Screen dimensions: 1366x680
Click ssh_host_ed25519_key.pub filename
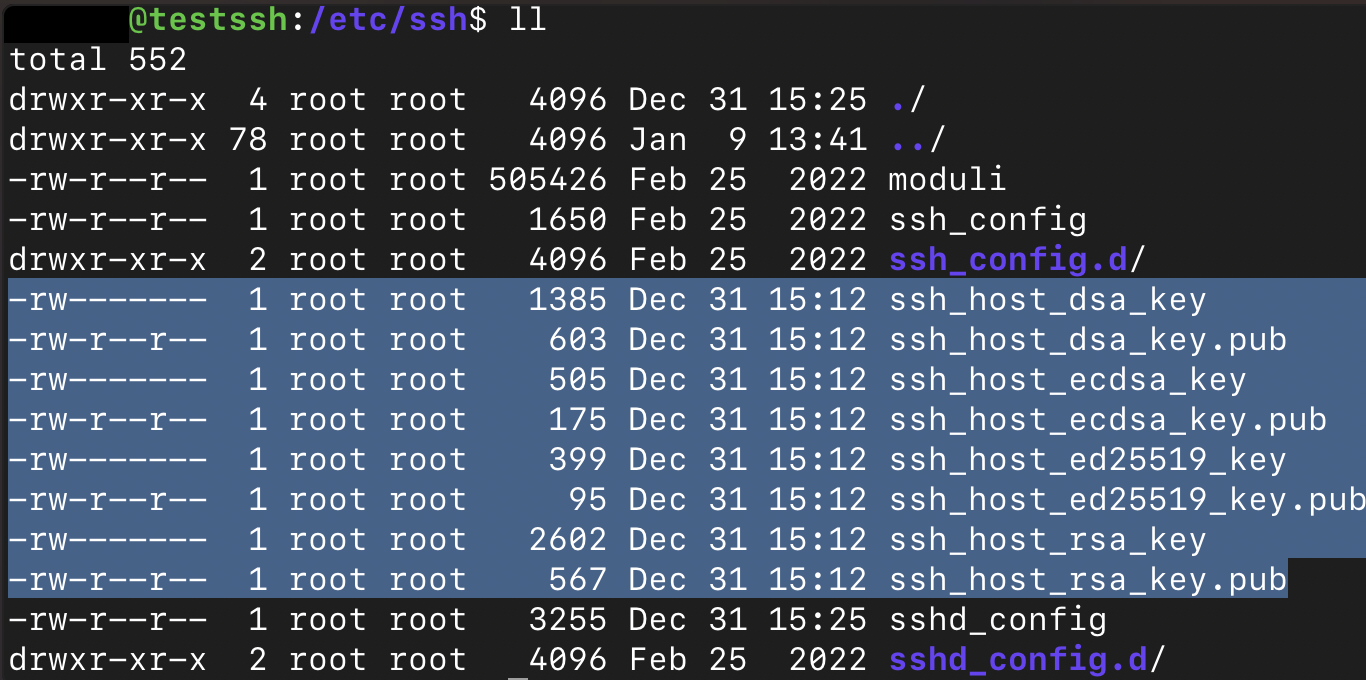1127,499
